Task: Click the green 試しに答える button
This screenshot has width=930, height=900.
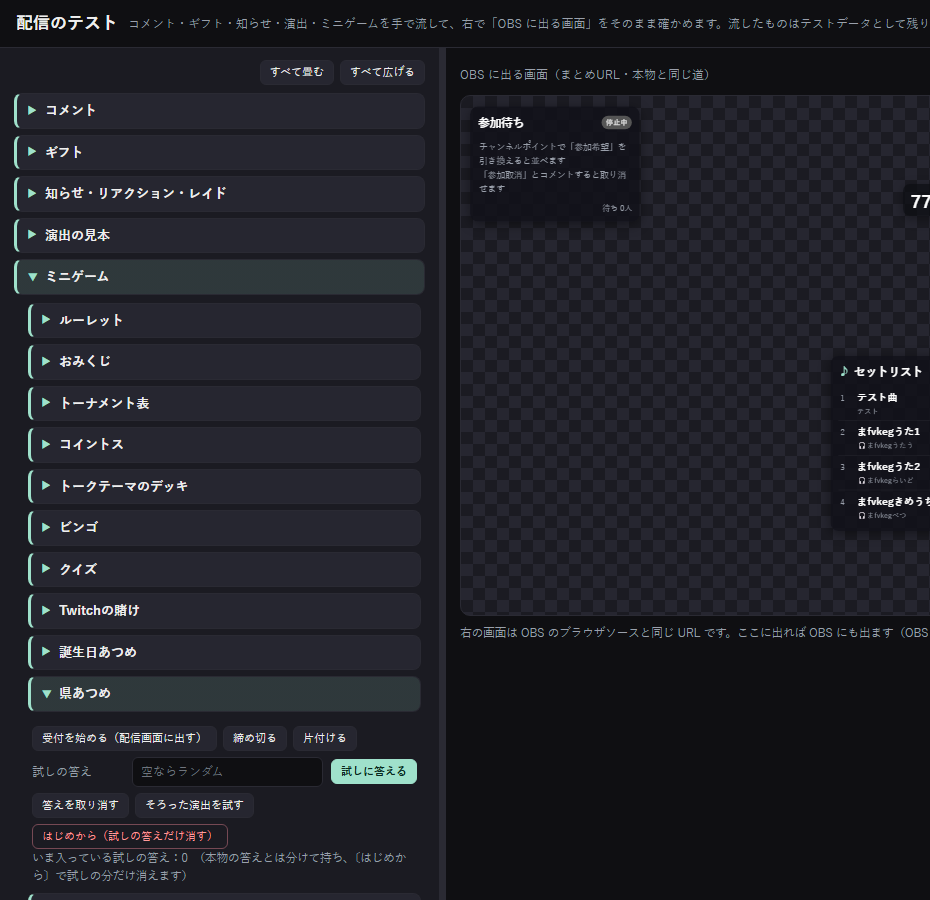Action: (x=374, y=771)
